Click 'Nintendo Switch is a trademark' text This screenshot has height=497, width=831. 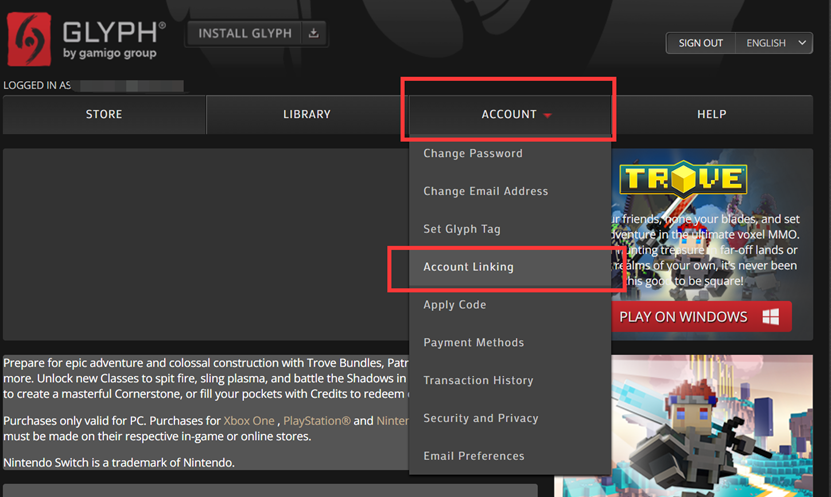point(119,463)
